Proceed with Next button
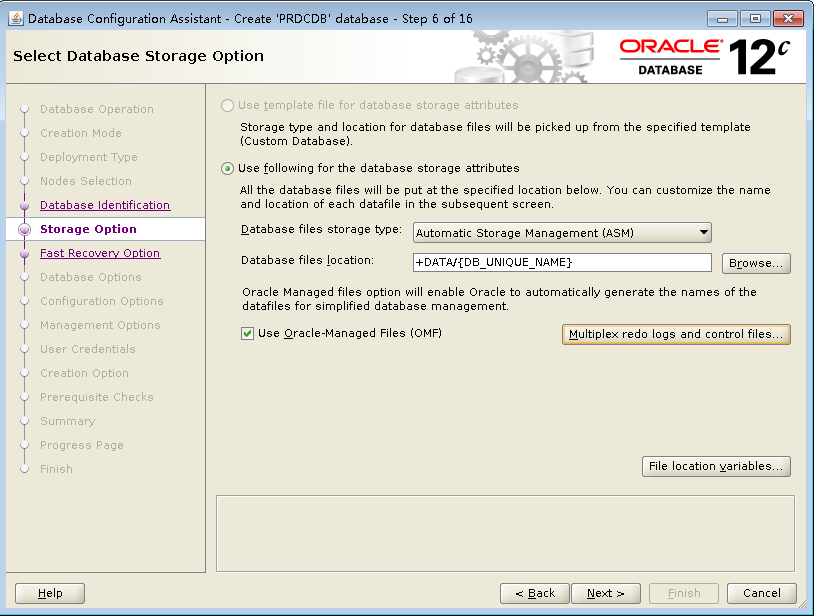 [606, 593]
